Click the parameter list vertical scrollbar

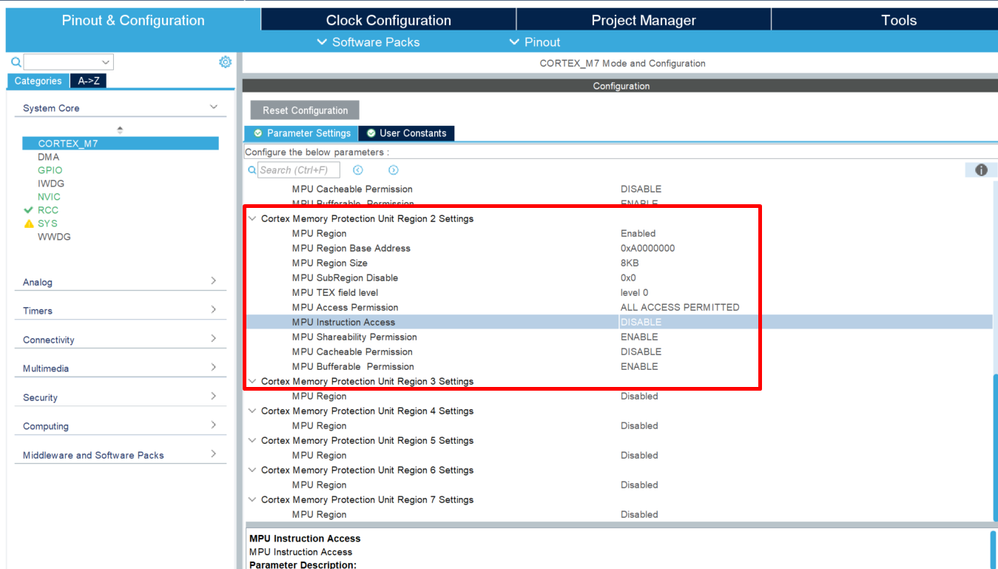[995, 446]
